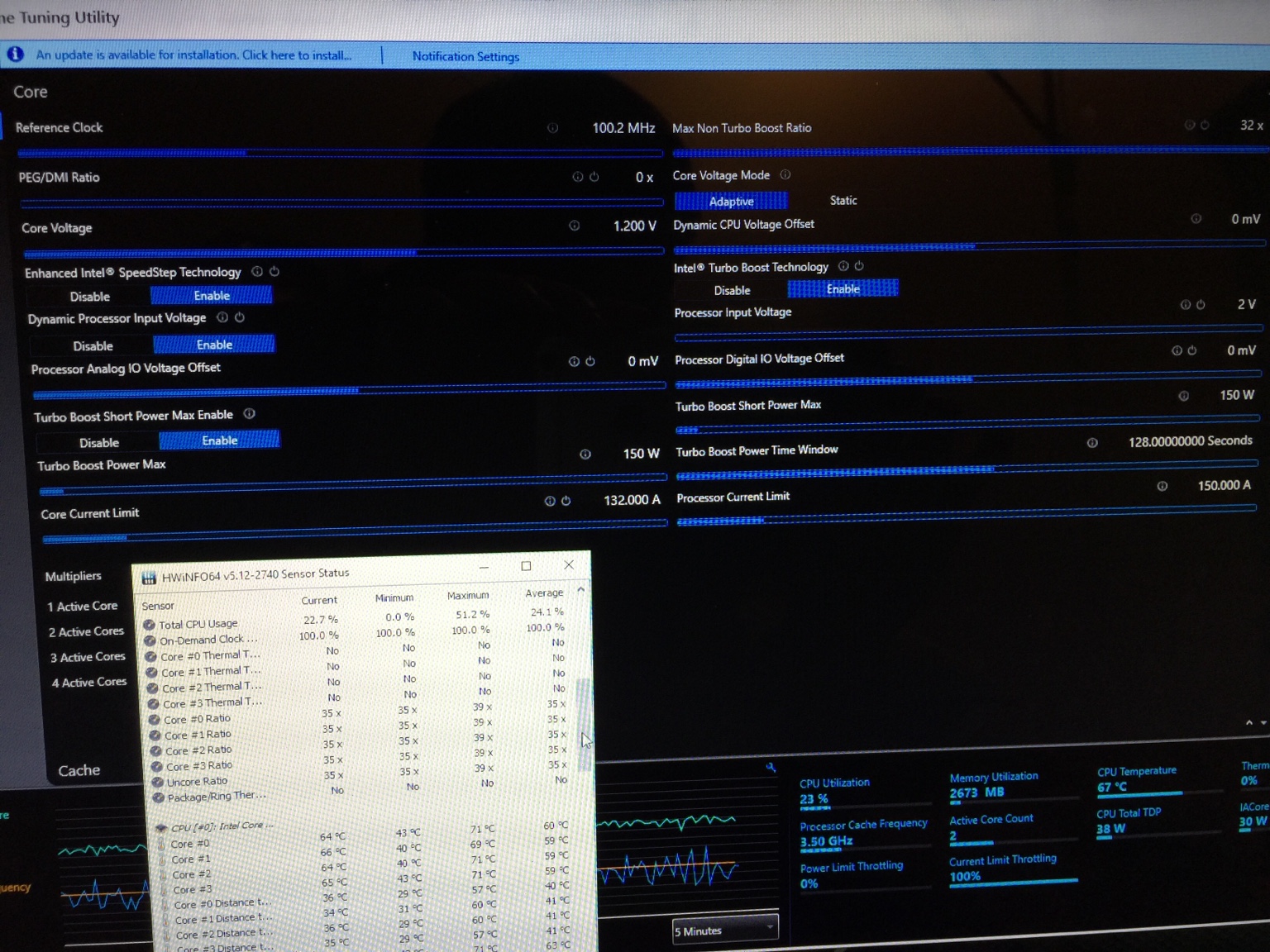
Task: Minimize the HWiNFO64 Sensor Status window
Action: (484, 568)
